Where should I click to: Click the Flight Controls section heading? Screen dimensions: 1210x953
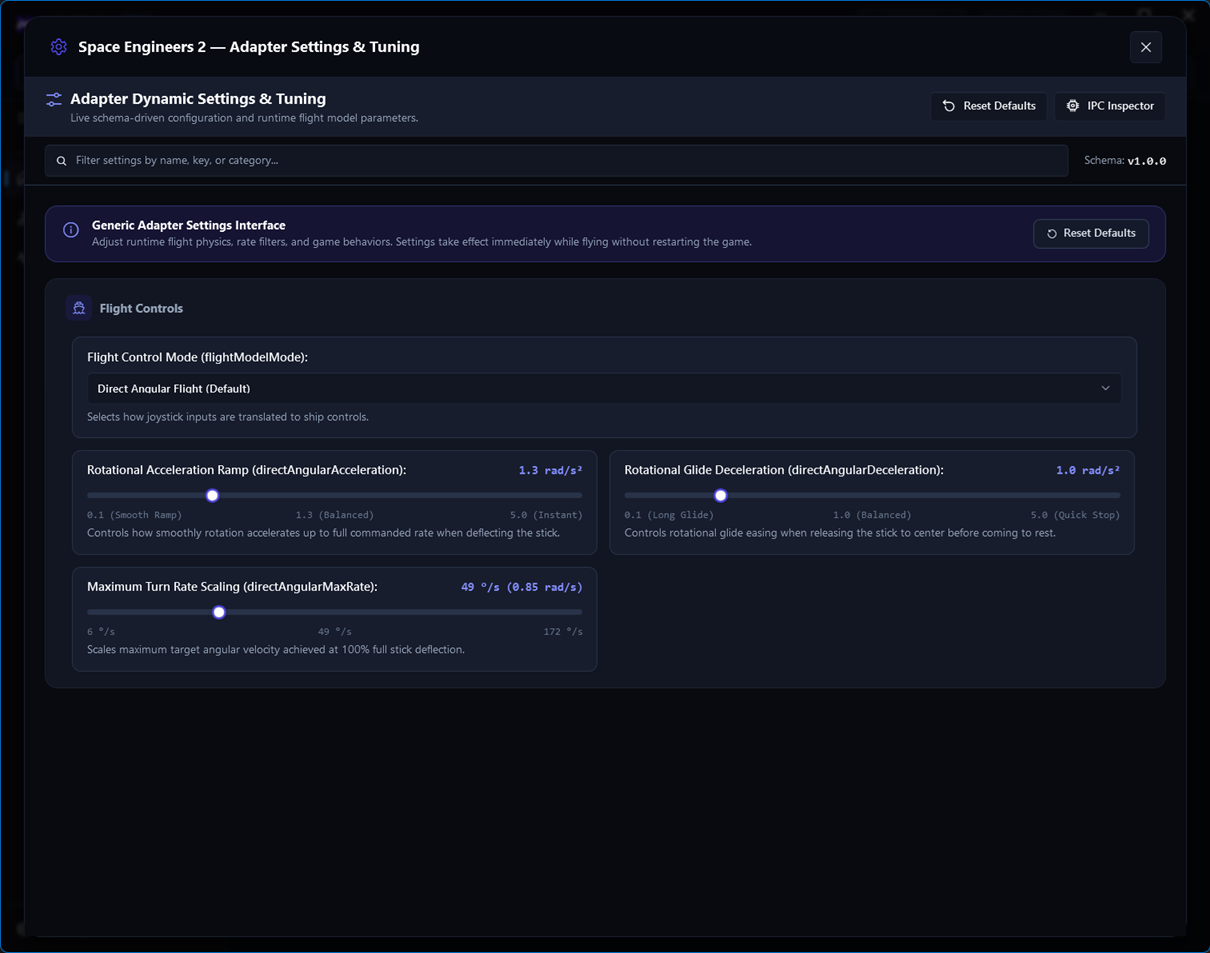[x=141, y=308]
